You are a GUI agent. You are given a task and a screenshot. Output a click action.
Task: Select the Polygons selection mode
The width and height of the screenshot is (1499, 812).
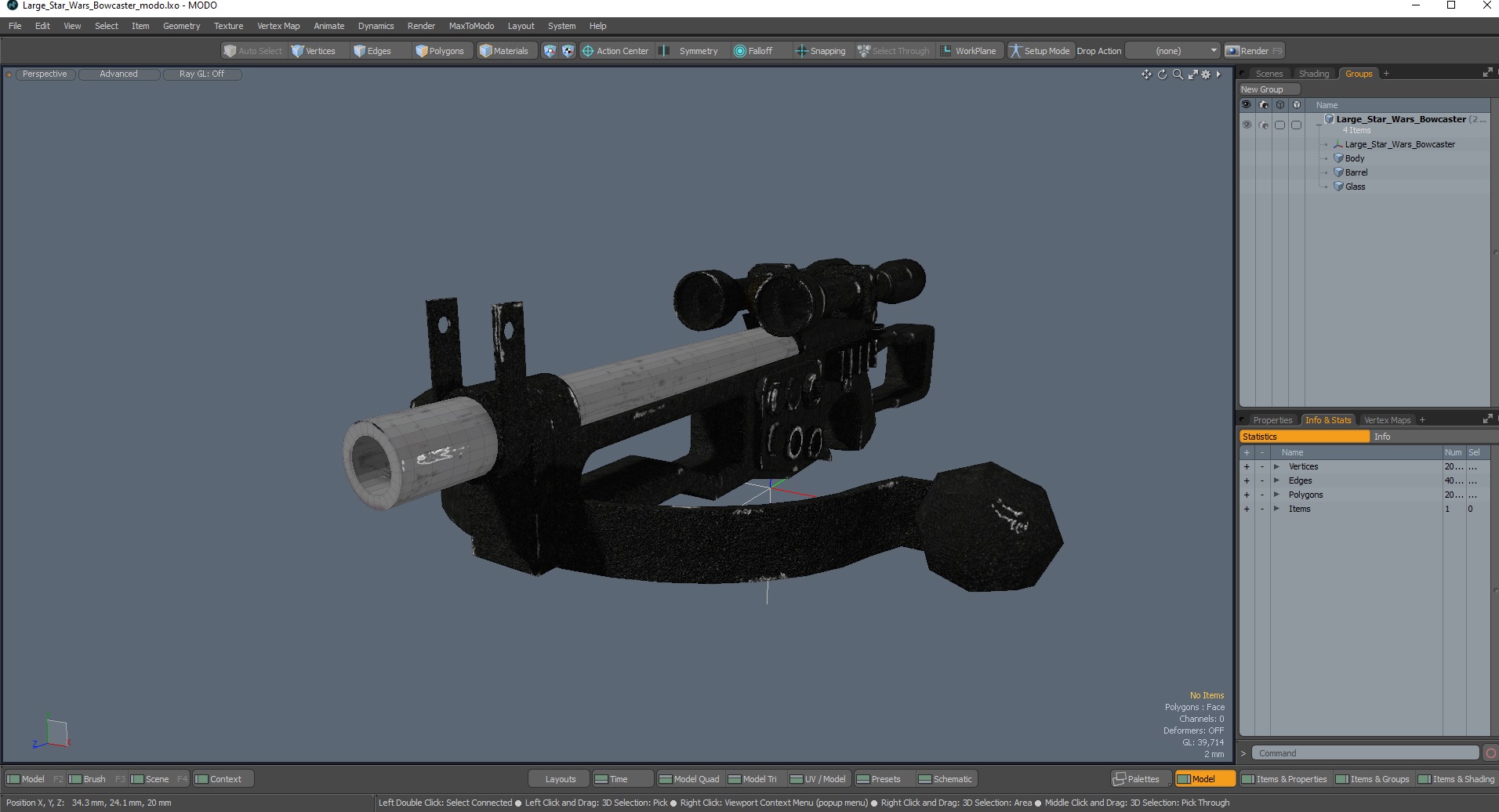(440, 51)
